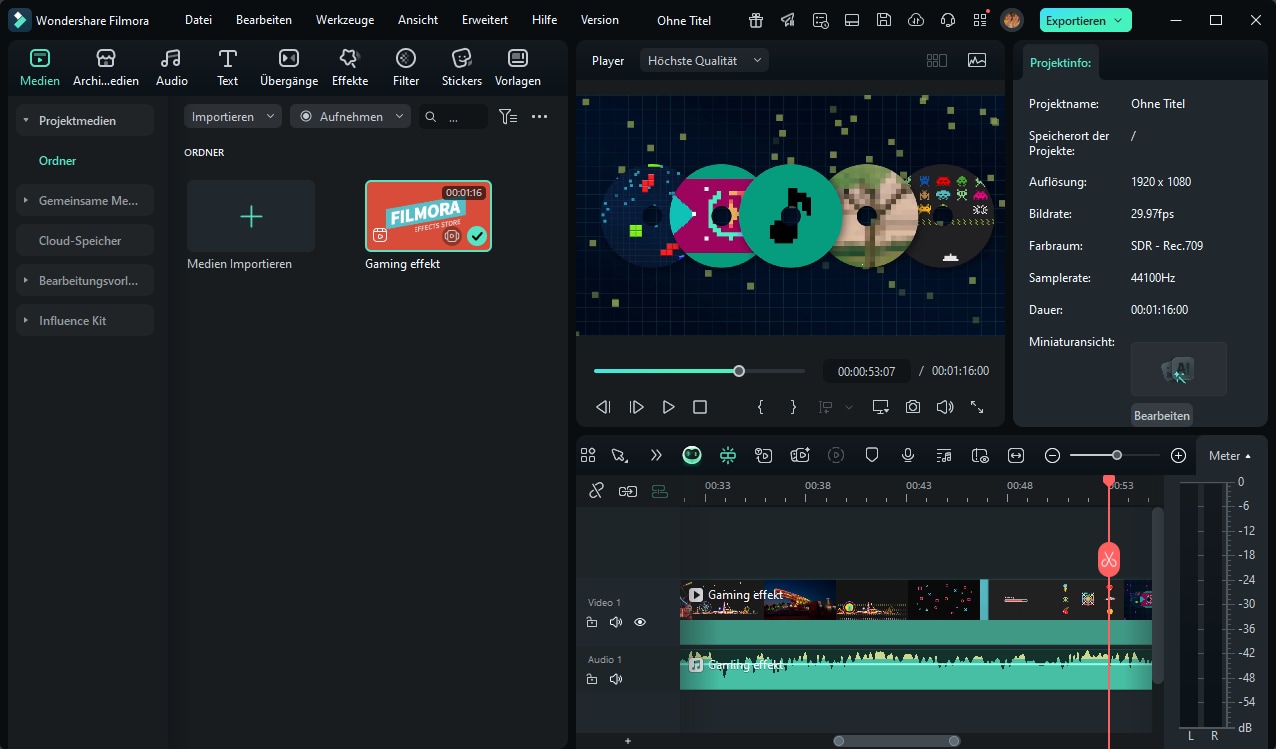Open the Filter tab
1276x749 pixels.
coord(406,67)
